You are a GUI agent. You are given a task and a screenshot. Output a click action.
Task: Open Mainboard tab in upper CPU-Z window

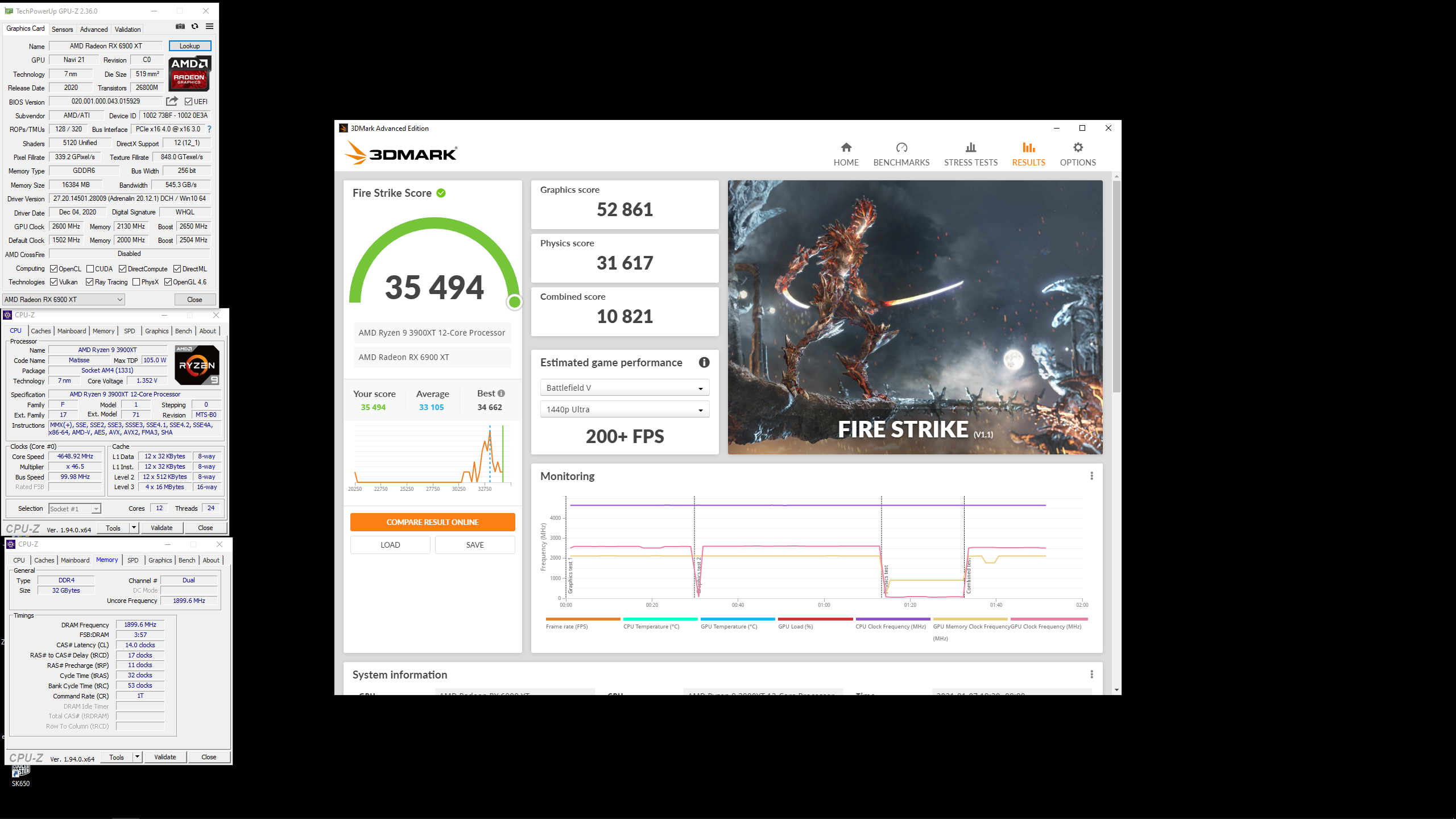click(72, 331)
